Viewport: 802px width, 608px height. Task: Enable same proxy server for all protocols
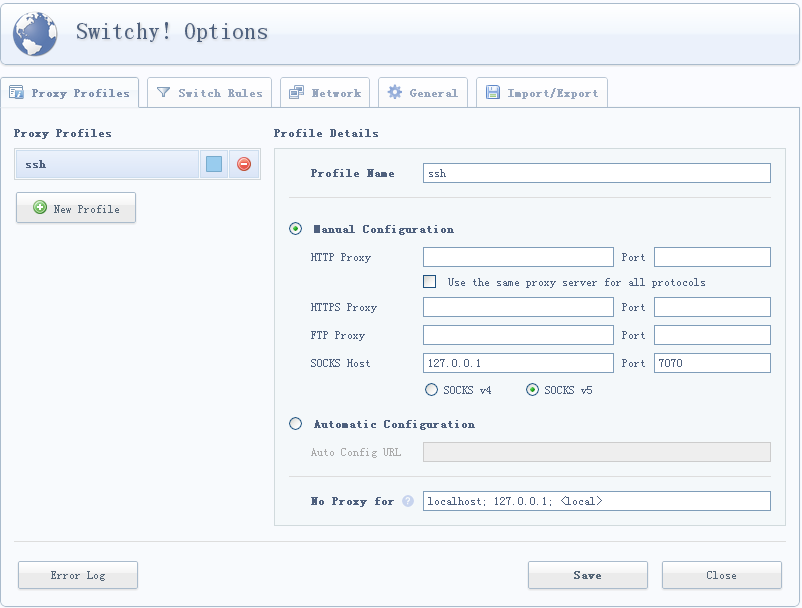coord(430,282)
